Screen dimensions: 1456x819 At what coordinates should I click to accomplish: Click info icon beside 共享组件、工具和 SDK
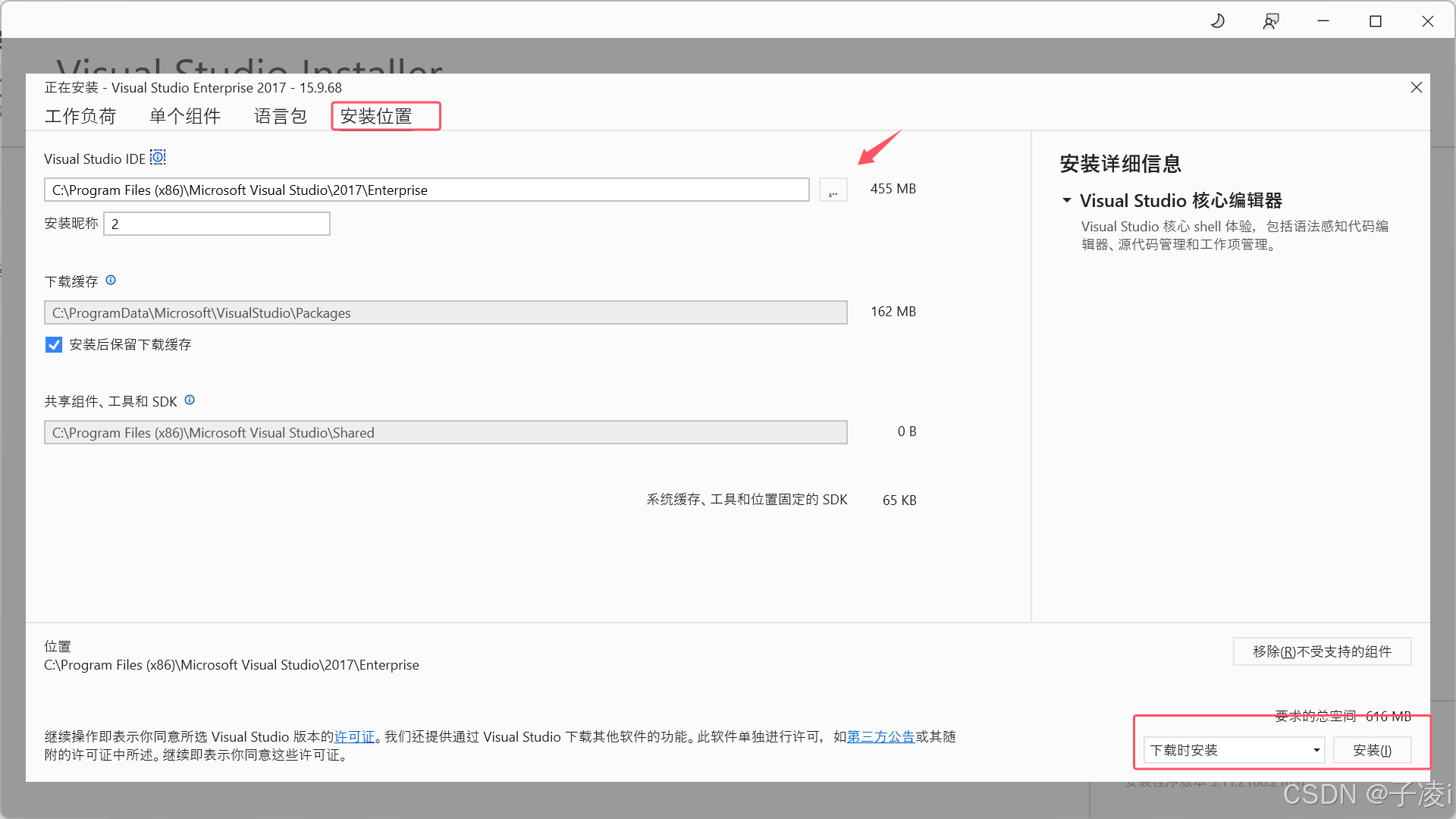(x=190, y=400)
